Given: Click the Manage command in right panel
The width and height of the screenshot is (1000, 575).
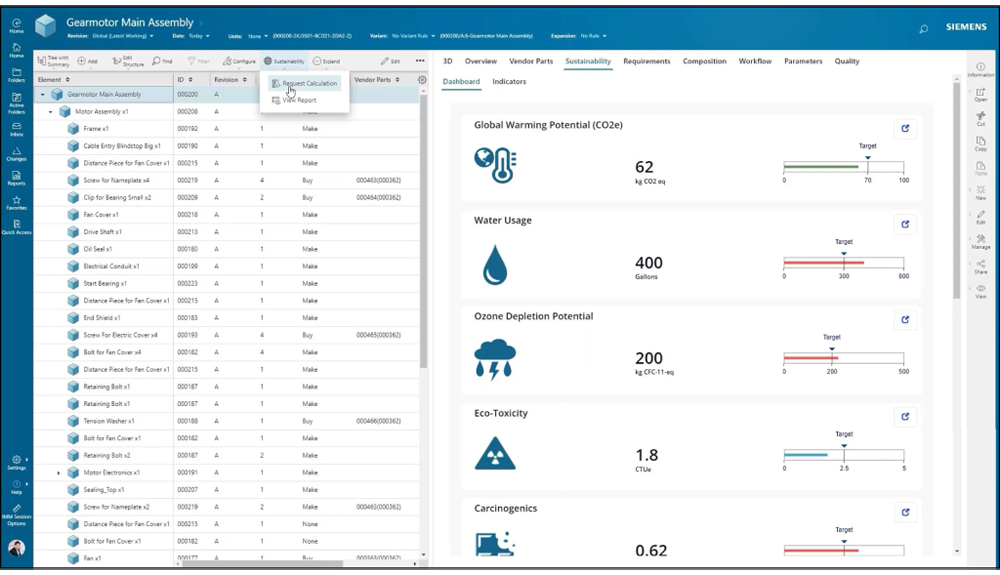Looking at the screenshot, I should tap(980, 242).
